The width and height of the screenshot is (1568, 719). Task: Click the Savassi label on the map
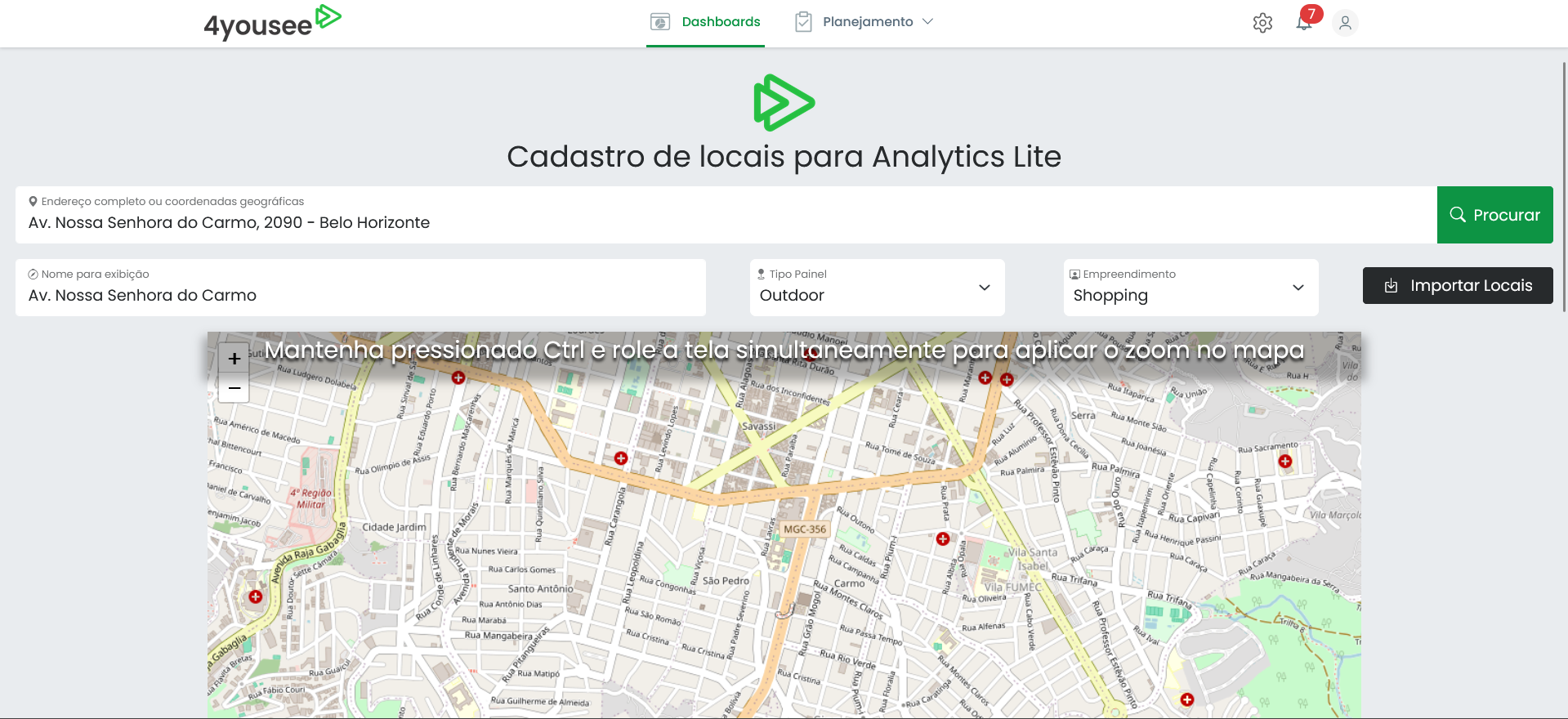pos(758,426)
